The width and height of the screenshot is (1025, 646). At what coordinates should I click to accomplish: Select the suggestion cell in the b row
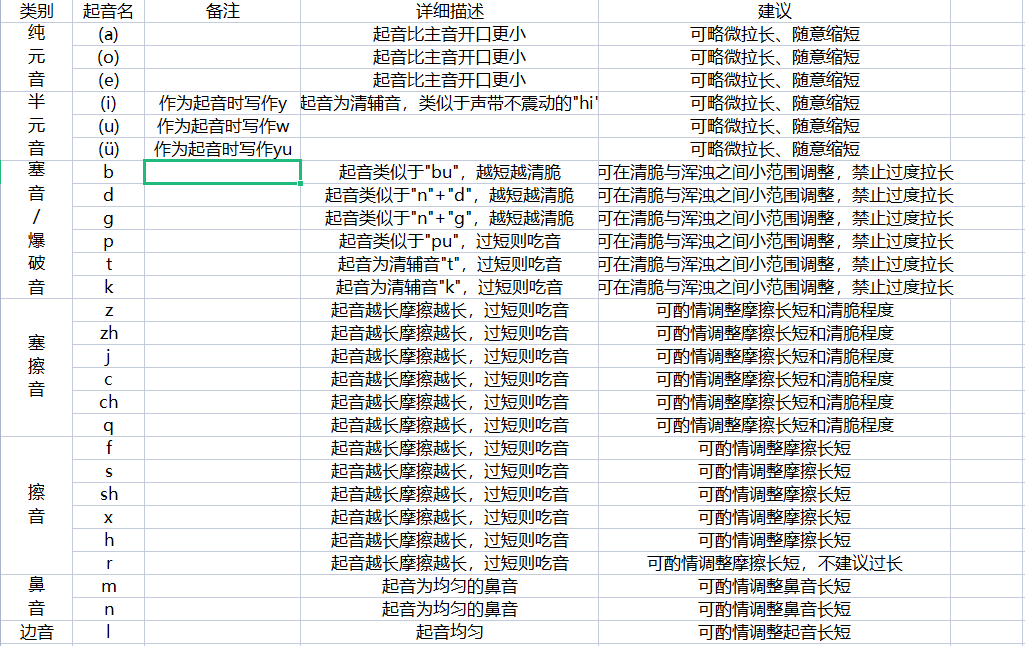(774, 172)
